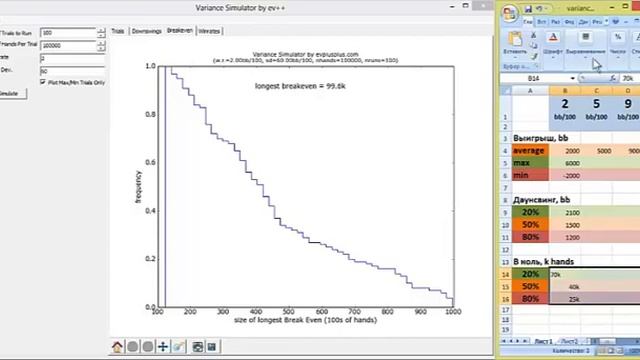
Task: Open the Winrates tab
Action: click(x=209, y=31)
